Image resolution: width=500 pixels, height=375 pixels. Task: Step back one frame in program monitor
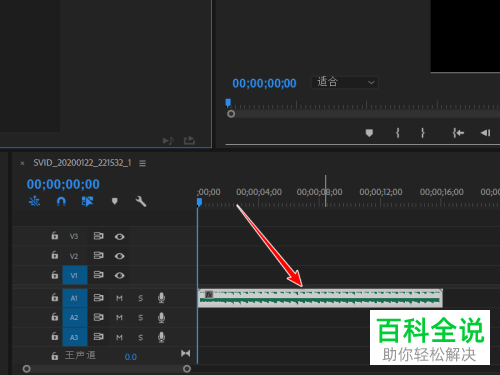486,133
